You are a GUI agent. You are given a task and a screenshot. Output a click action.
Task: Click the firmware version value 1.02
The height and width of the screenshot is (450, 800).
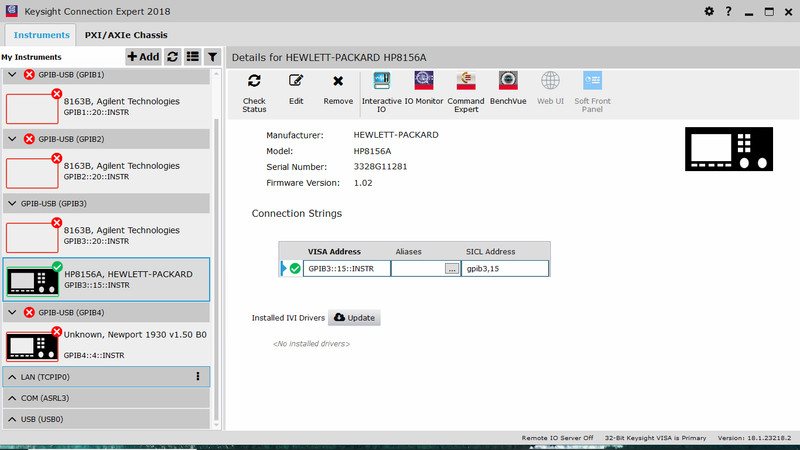pyautogui.click(x=363, y=183)
